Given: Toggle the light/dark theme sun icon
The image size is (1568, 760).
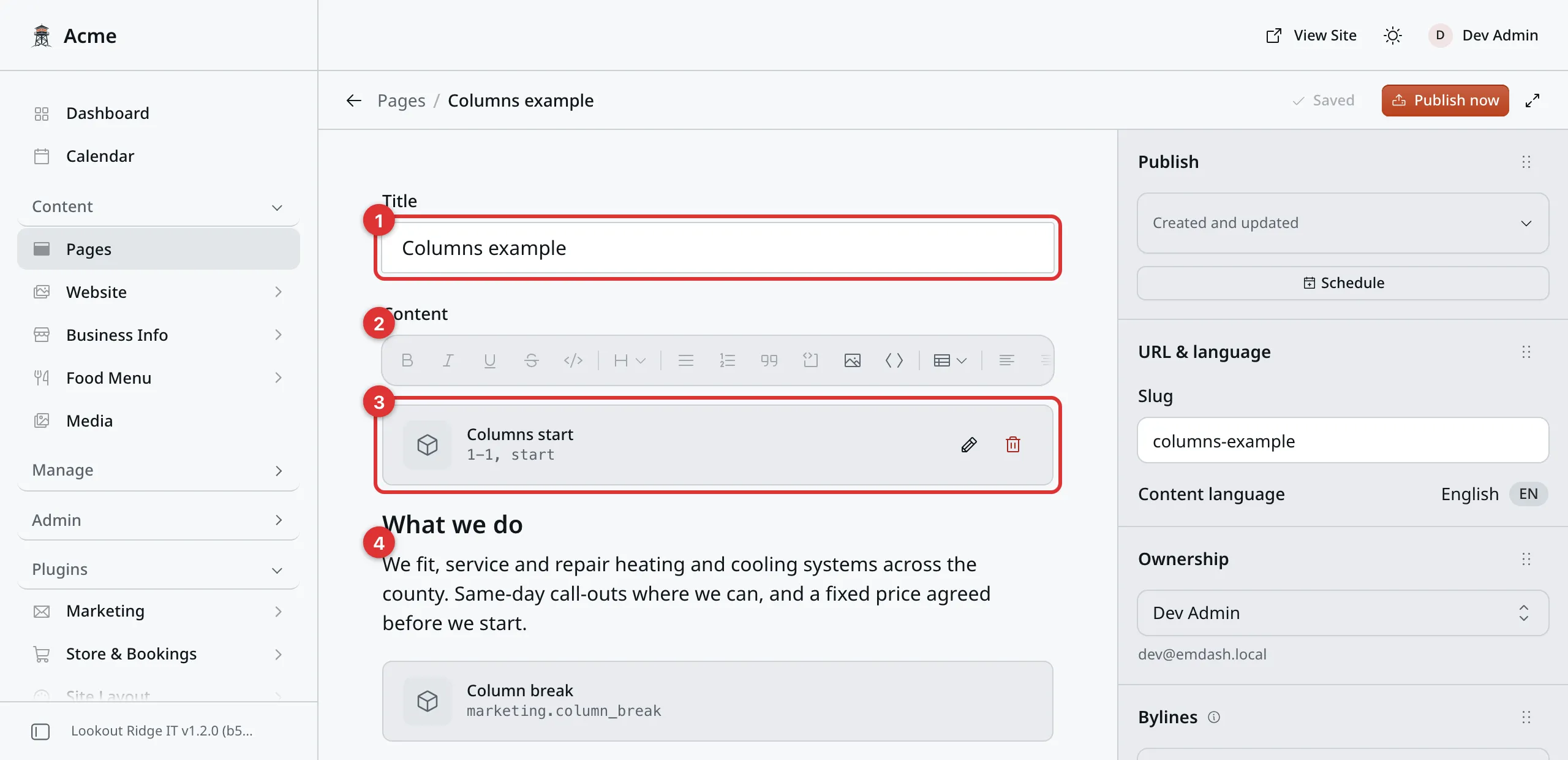Looking at the screenshot, I should coord(1393,36).
